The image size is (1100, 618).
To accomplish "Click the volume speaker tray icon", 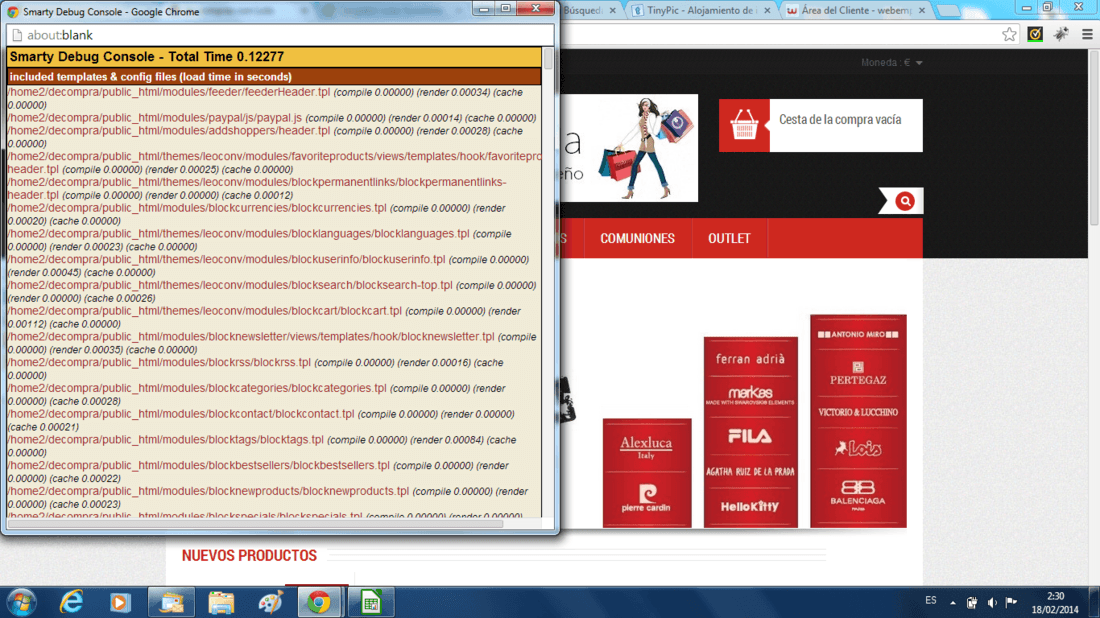I will (x=991, y=603).
